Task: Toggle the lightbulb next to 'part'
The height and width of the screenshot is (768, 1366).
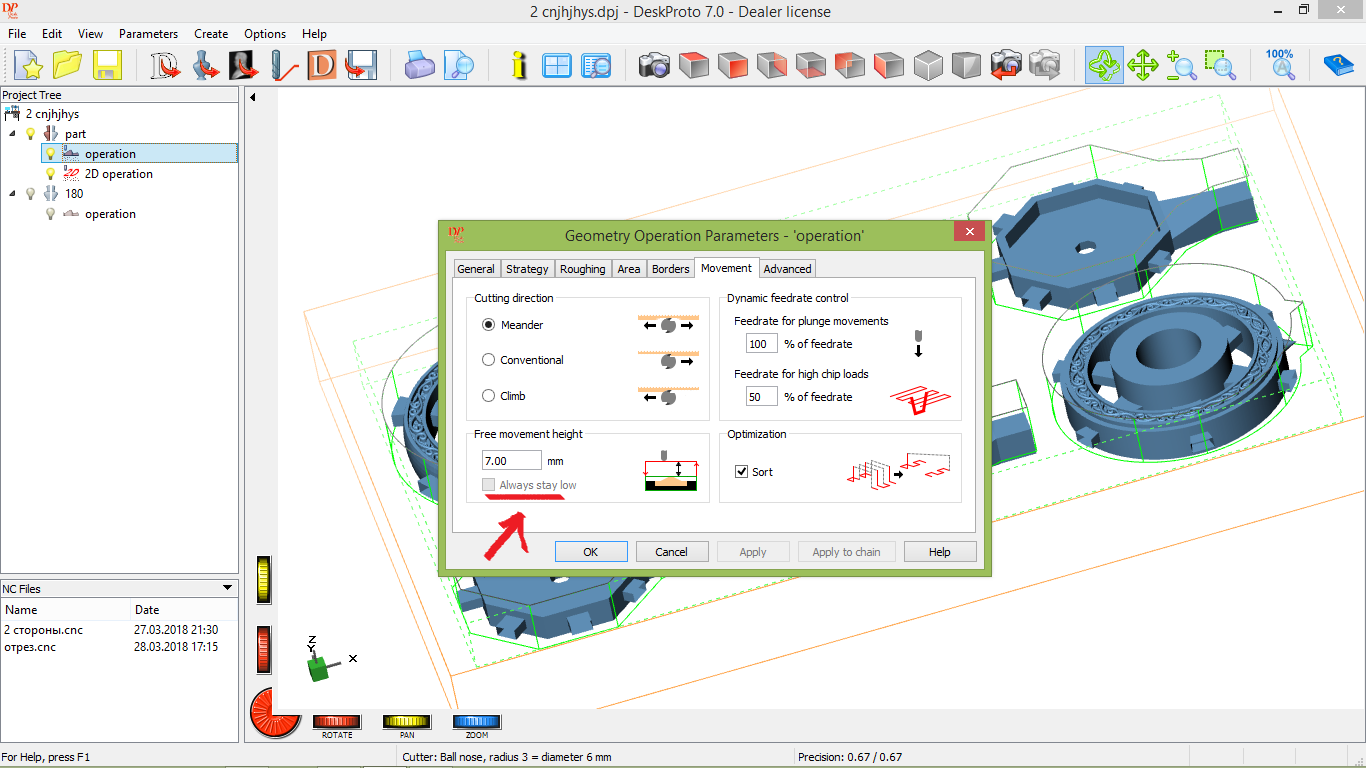Action: coord(31,134)
